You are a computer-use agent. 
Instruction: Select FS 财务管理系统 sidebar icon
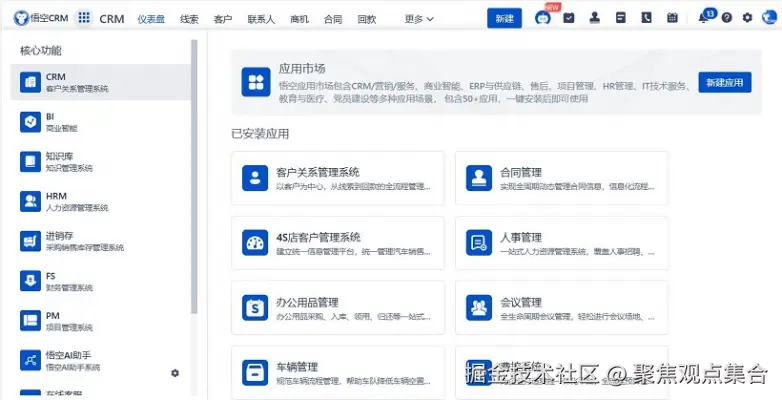30,281
